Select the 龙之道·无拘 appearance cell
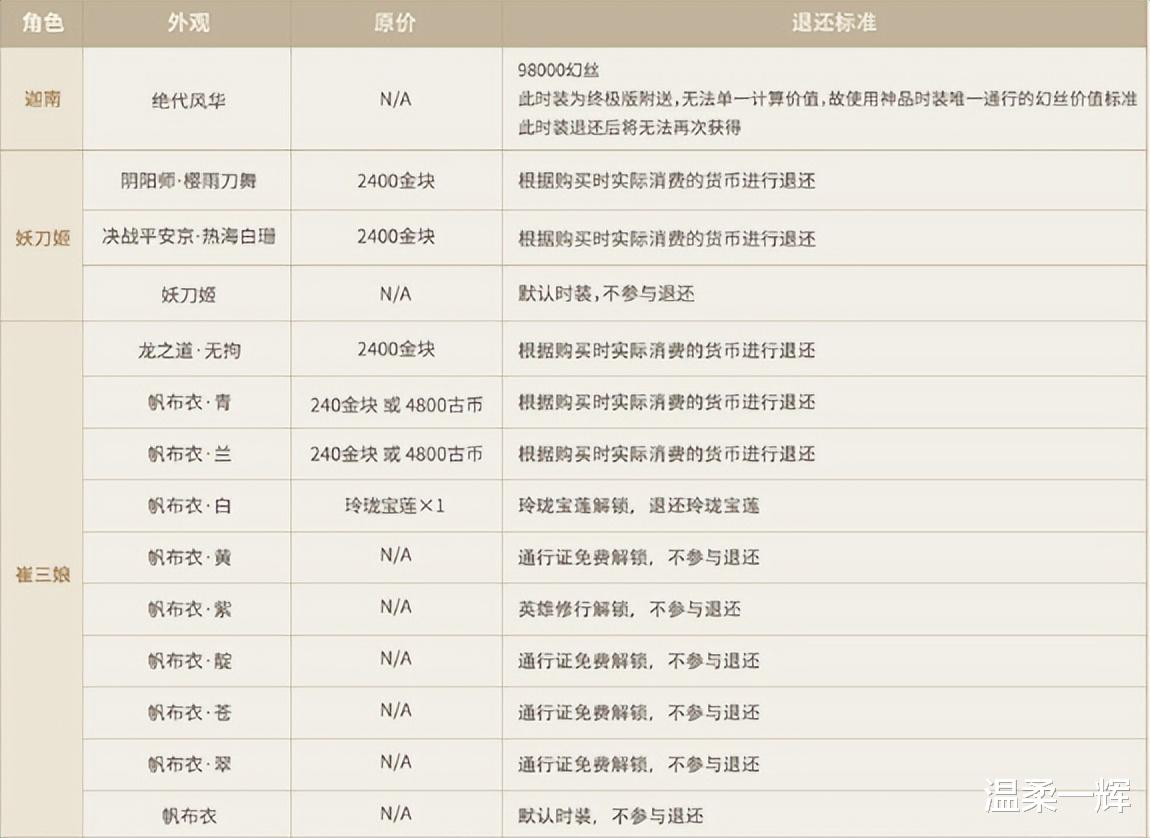This screenshot has height=838, width=1150. [x=188, y=350]
